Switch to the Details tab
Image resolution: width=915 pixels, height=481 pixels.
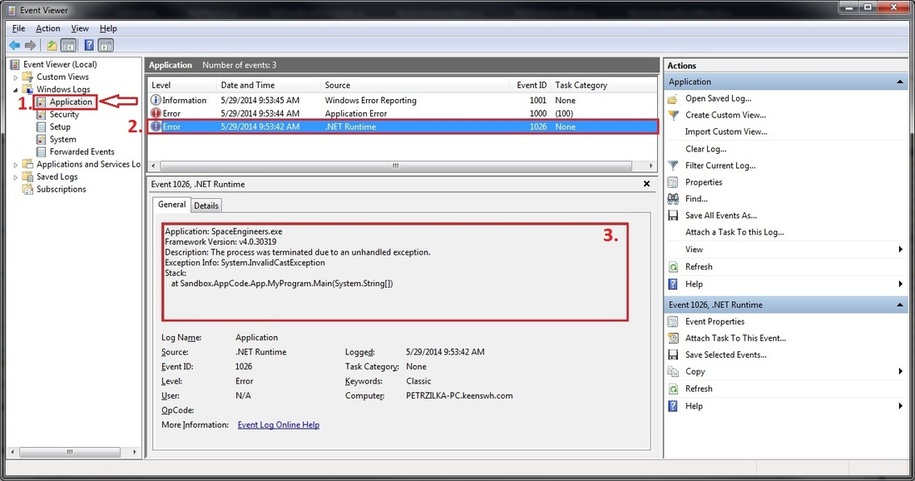tap(206, 205)
